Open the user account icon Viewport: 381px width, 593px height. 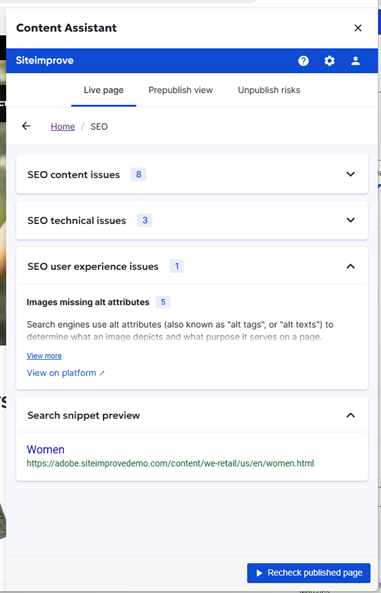pos(355,61)
